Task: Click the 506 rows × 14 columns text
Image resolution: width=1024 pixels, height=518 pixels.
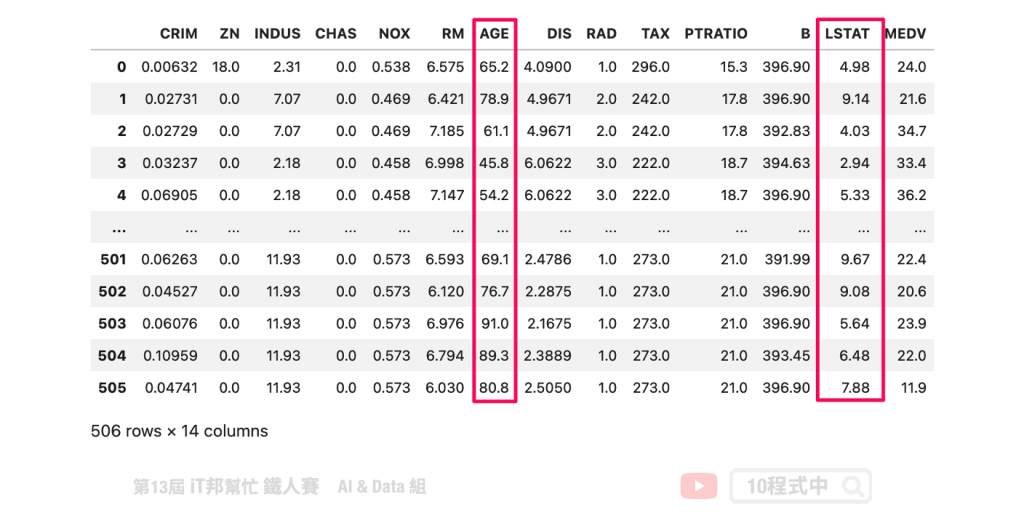Action: [x=180, y=431]
